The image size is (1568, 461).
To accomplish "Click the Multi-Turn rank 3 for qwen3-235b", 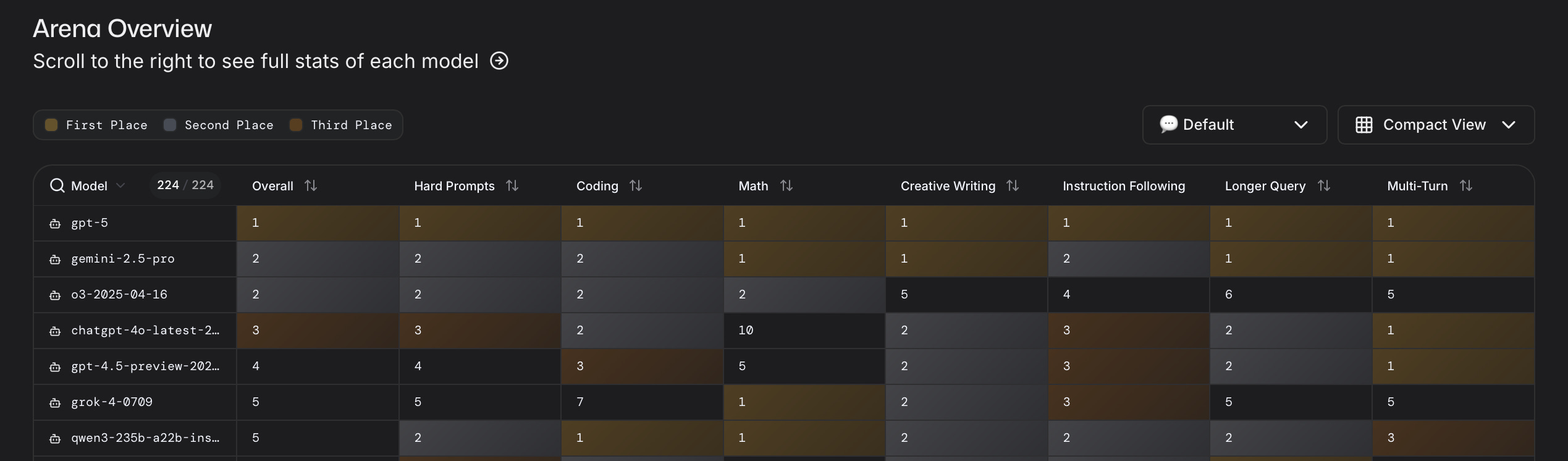I will point(1453,438).
